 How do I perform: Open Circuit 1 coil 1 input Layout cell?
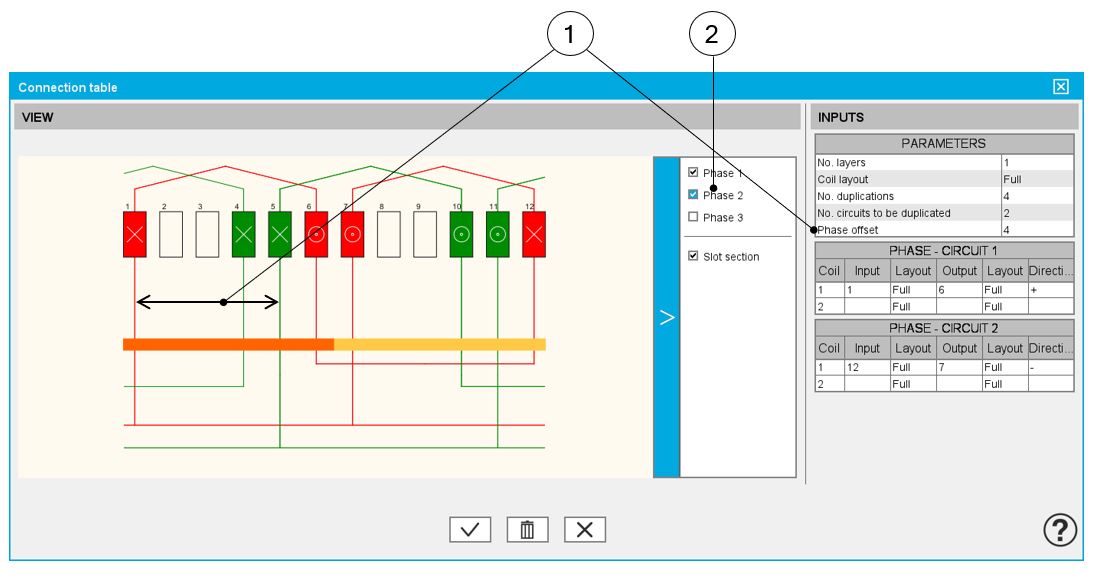tap(912, 288)
